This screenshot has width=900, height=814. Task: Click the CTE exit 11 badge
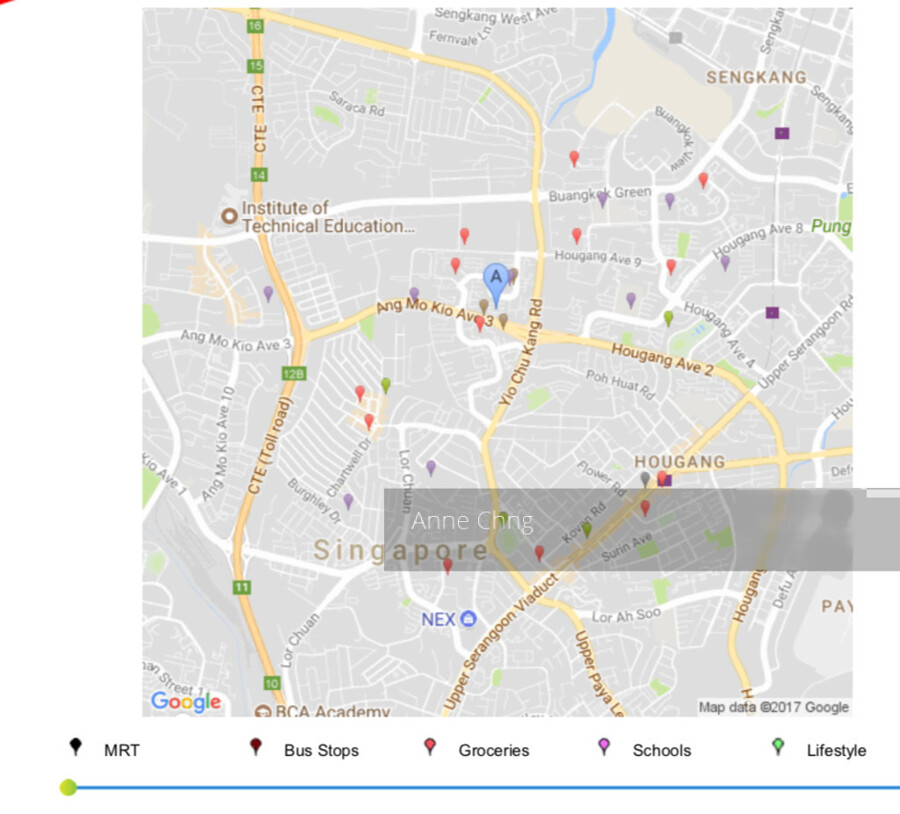pyautogui.click(x=241, y=587)
